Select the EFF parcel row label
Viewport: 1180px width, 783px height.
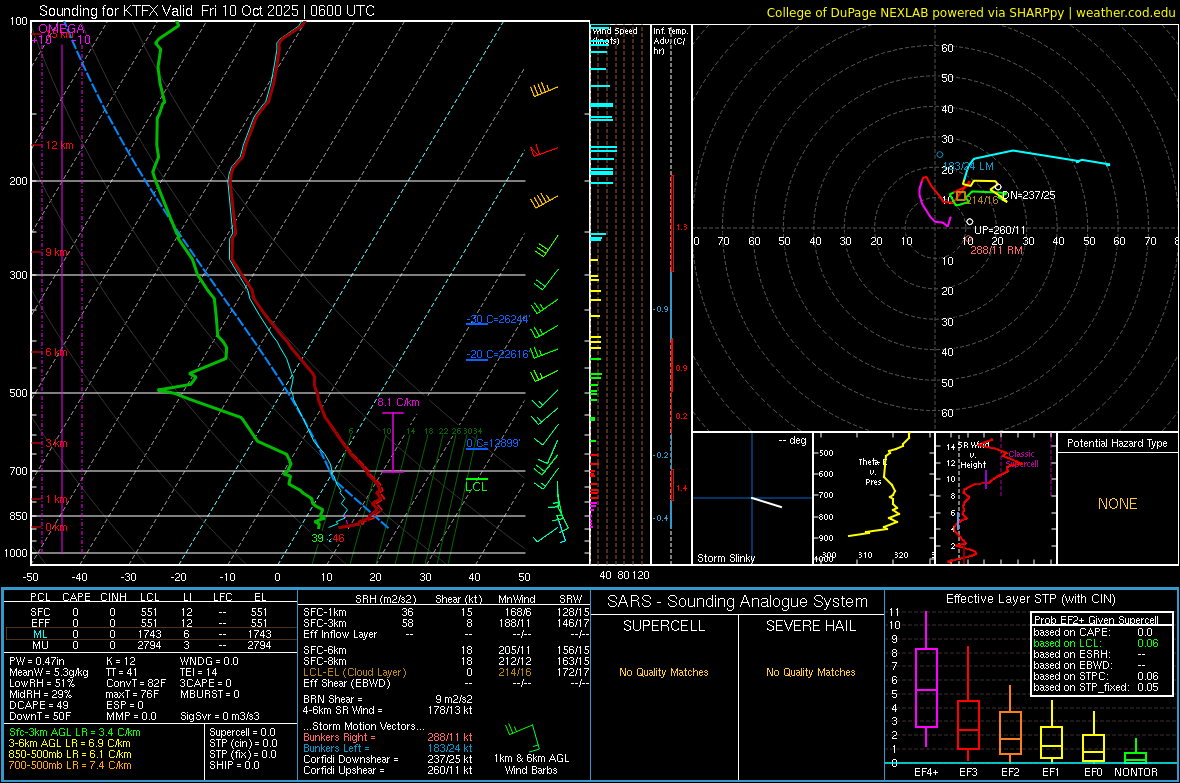(40, 623)
